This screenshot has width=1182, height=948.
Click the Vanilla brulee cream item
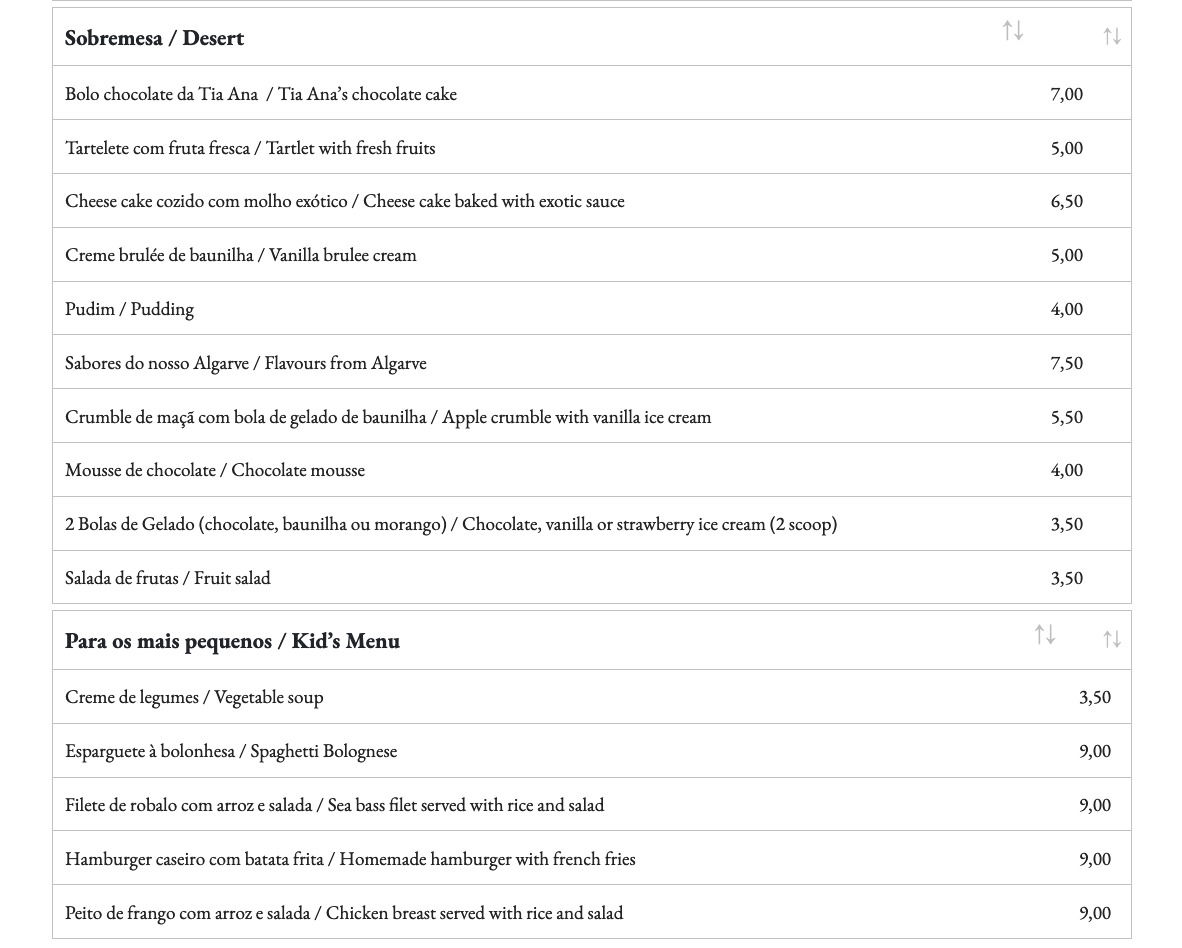(x=241, y=255)
